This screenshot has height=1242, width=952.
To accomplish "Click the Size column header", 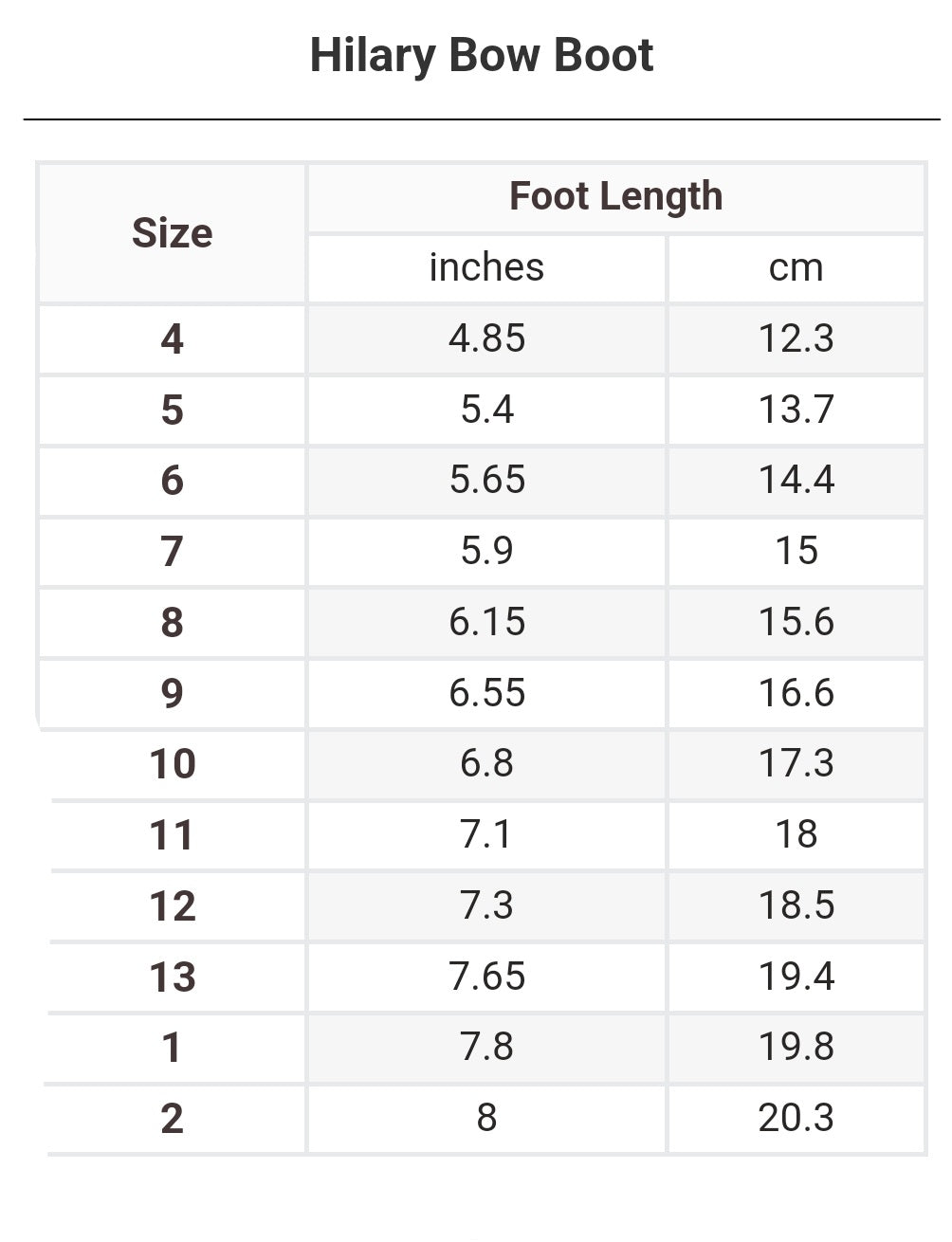I will (172, 233).
